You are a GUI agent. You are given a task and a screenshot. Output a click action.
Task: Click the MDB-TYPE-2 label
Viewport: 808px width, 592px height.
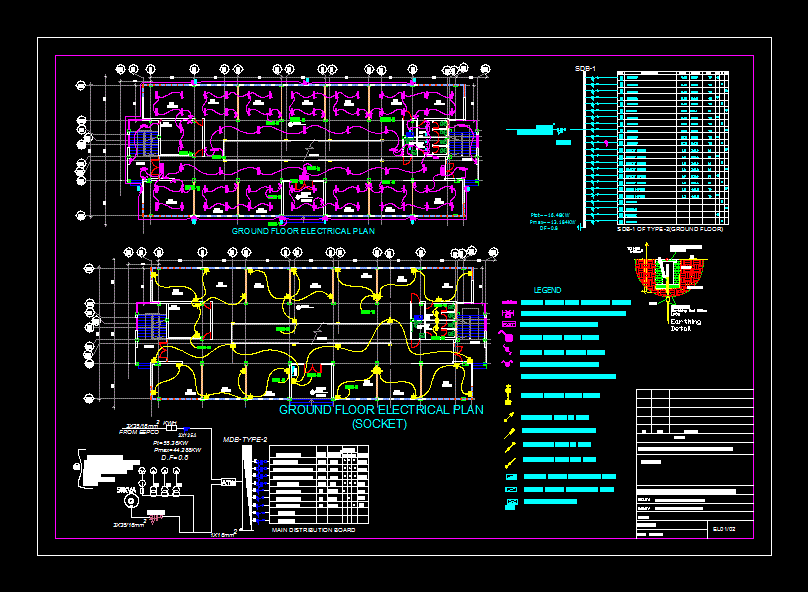[245, 439]
